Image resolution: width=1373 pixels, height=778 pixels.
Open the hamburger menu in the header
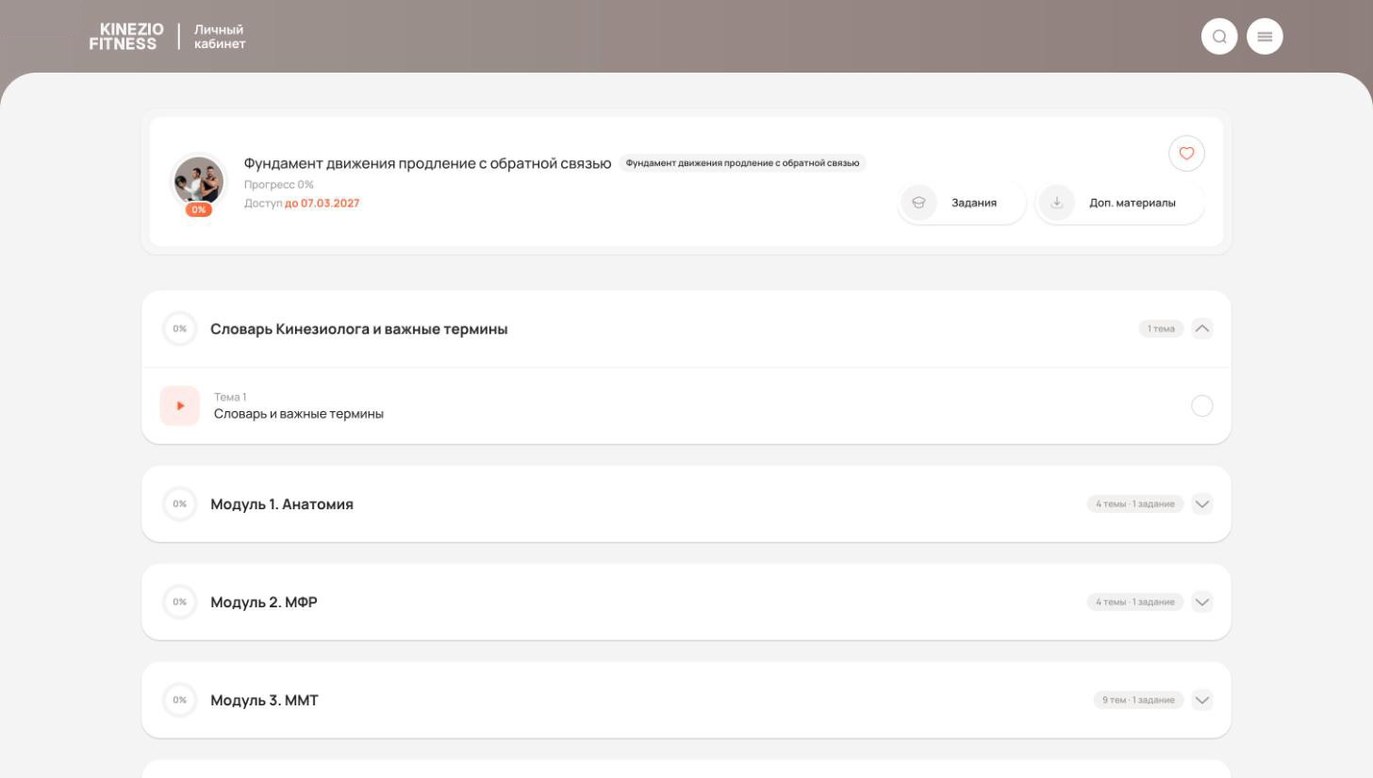point(1265,37)
